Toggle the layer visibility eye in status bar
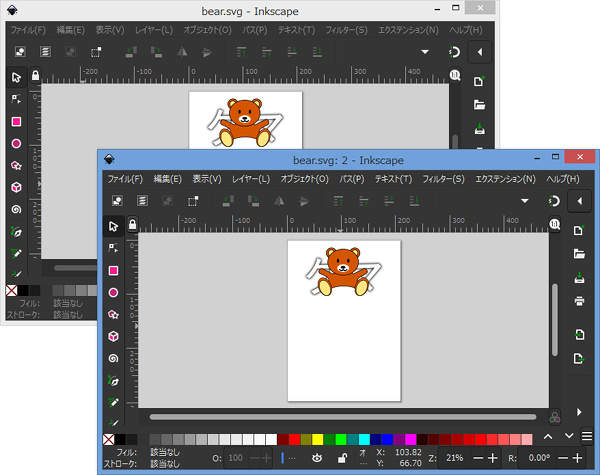The width and height of the screenshot is (600, 475). point(317,457)
